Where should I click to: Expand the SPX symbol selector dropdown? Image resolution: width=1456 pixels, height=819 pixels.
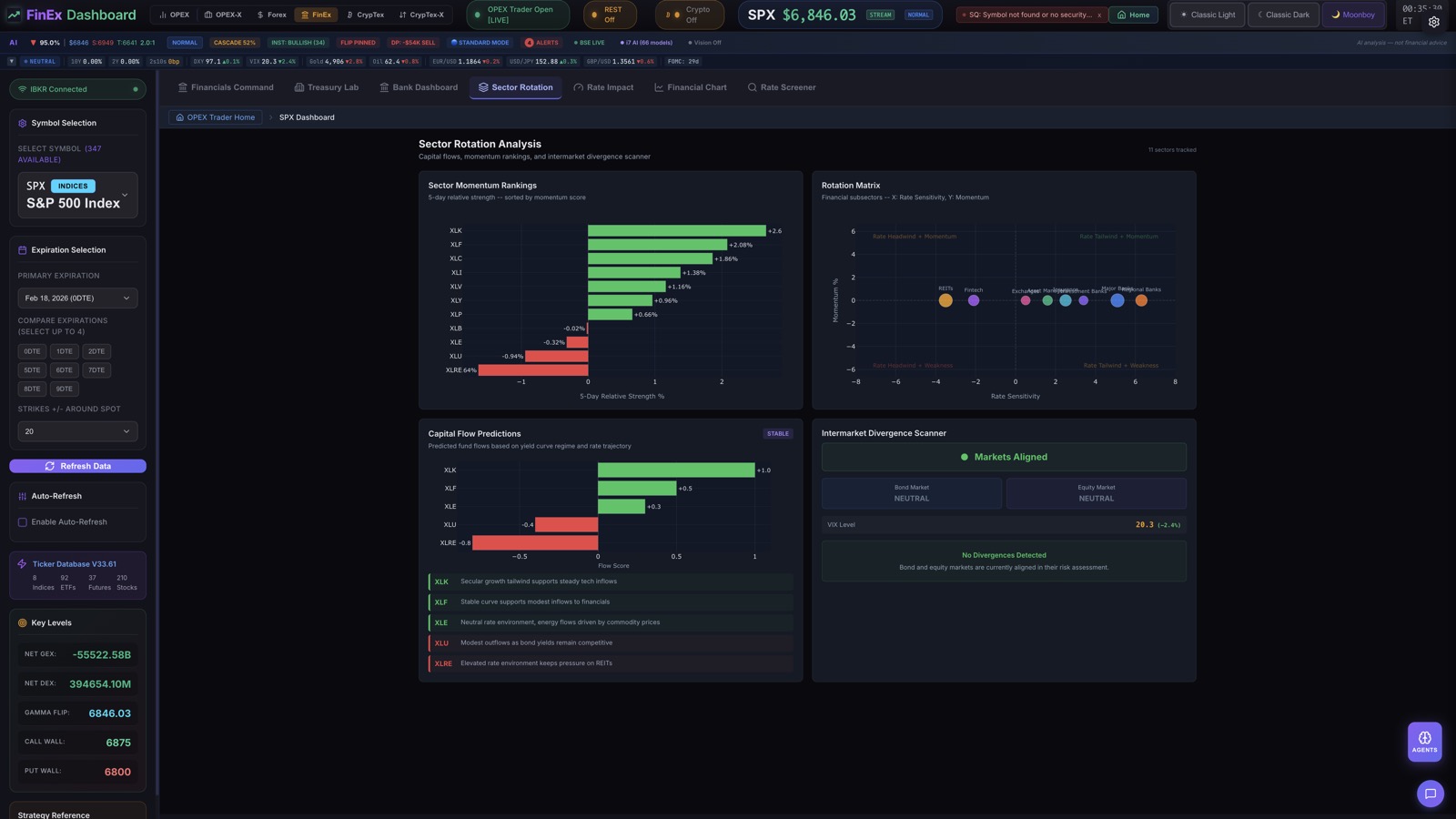pyautogui.click(x=125, y=195)
